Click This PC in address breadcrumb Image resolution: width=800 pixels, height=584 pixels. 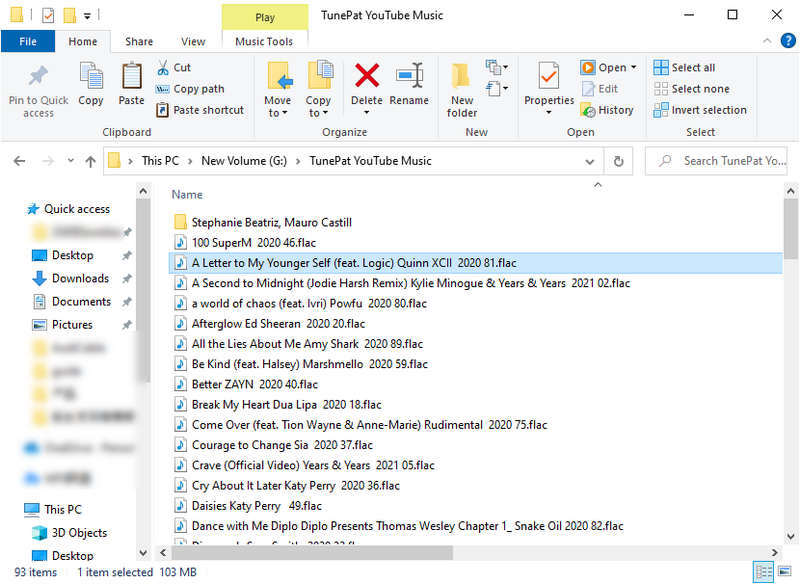click(x=160, y=161)
